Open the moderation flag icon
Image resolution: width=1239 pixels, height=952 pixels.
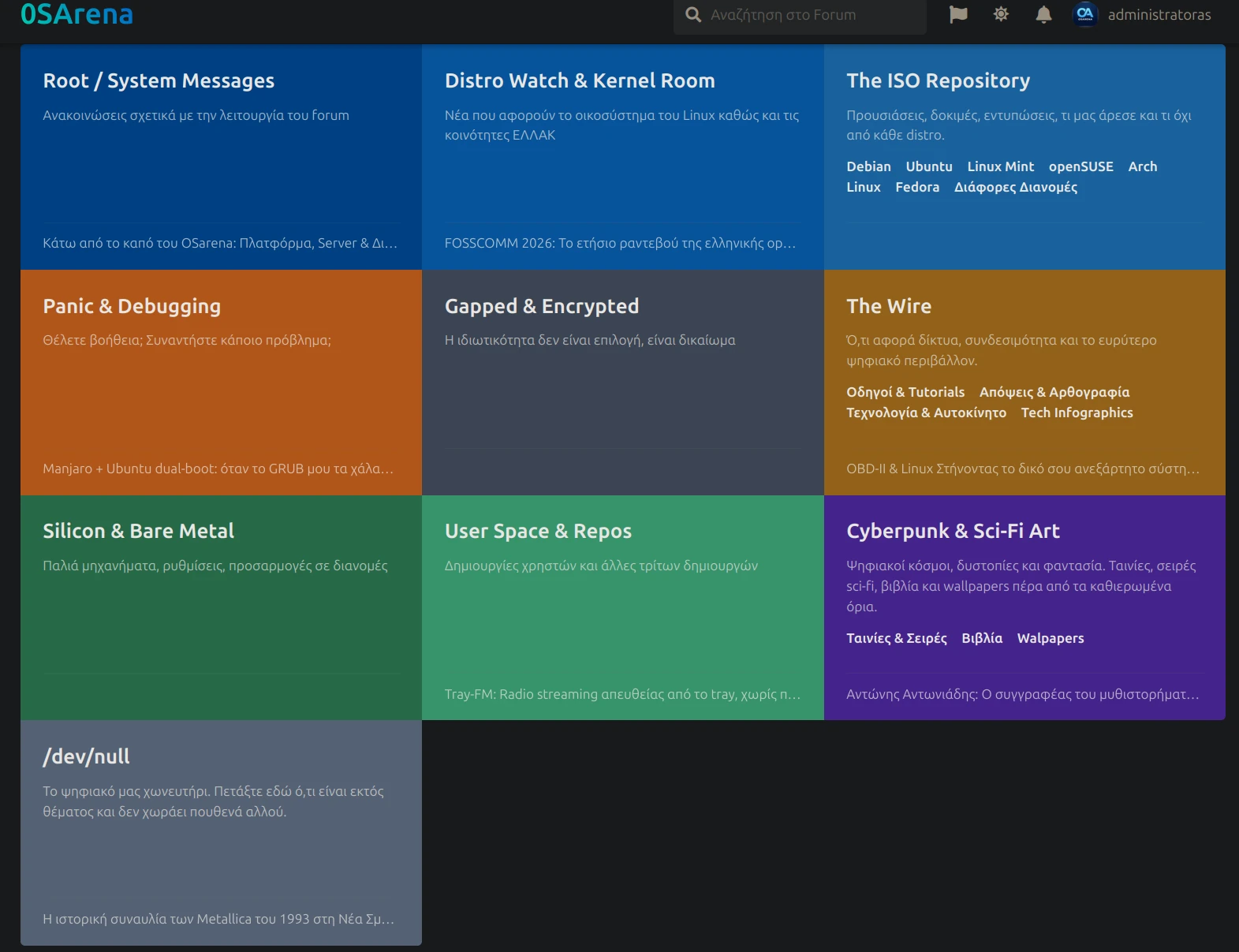point(958,14)
